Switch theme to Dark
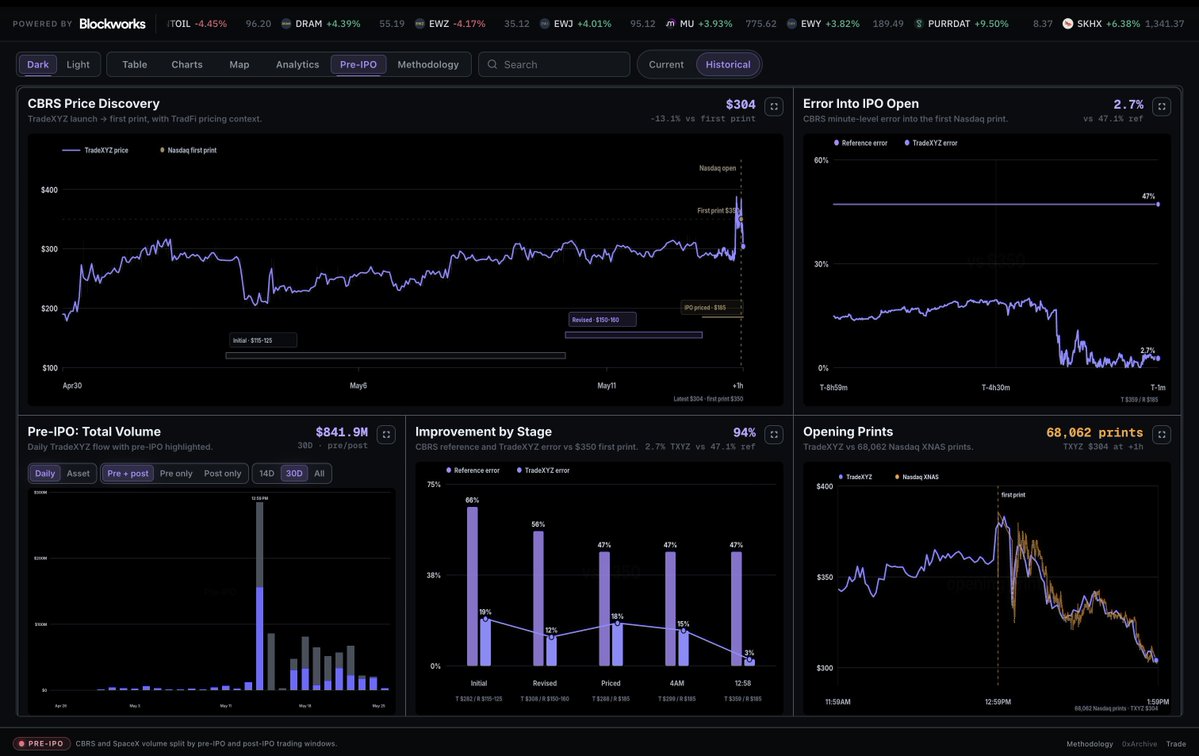The width and height of the screenshot is (1199, 756). 37,64
